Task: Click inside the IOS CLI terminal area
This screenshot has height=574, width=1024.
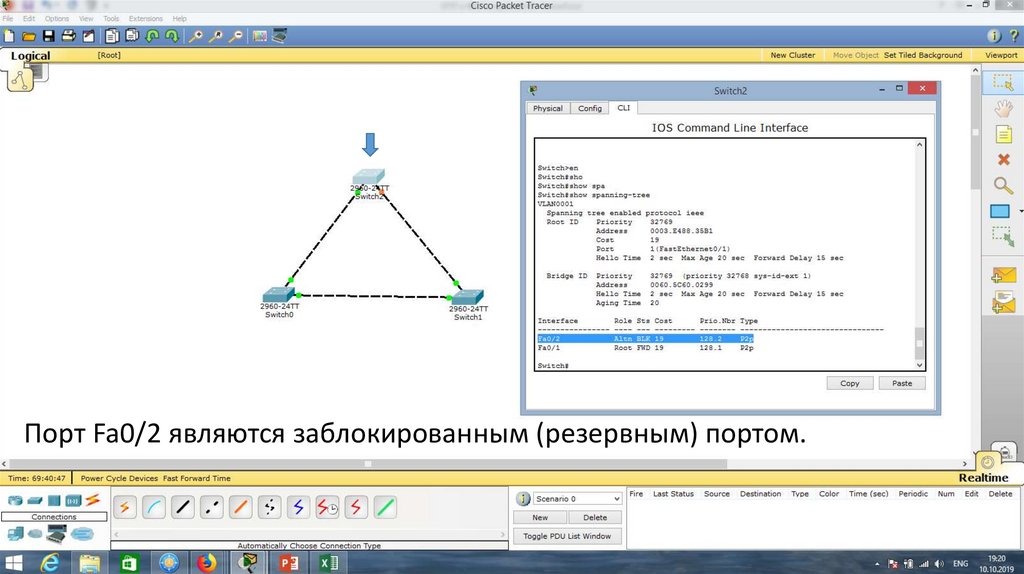Action: point(726,255)
